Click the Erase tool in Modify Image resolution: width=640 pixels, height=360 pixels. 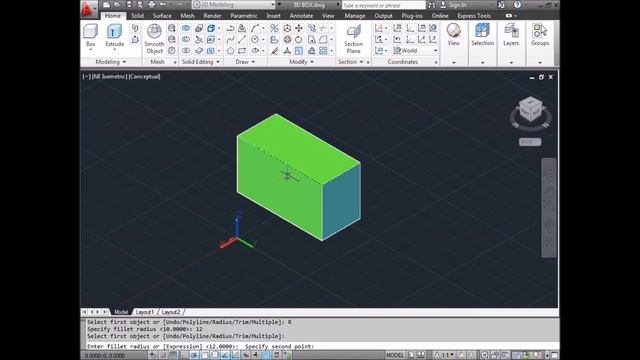pos(274,51)
